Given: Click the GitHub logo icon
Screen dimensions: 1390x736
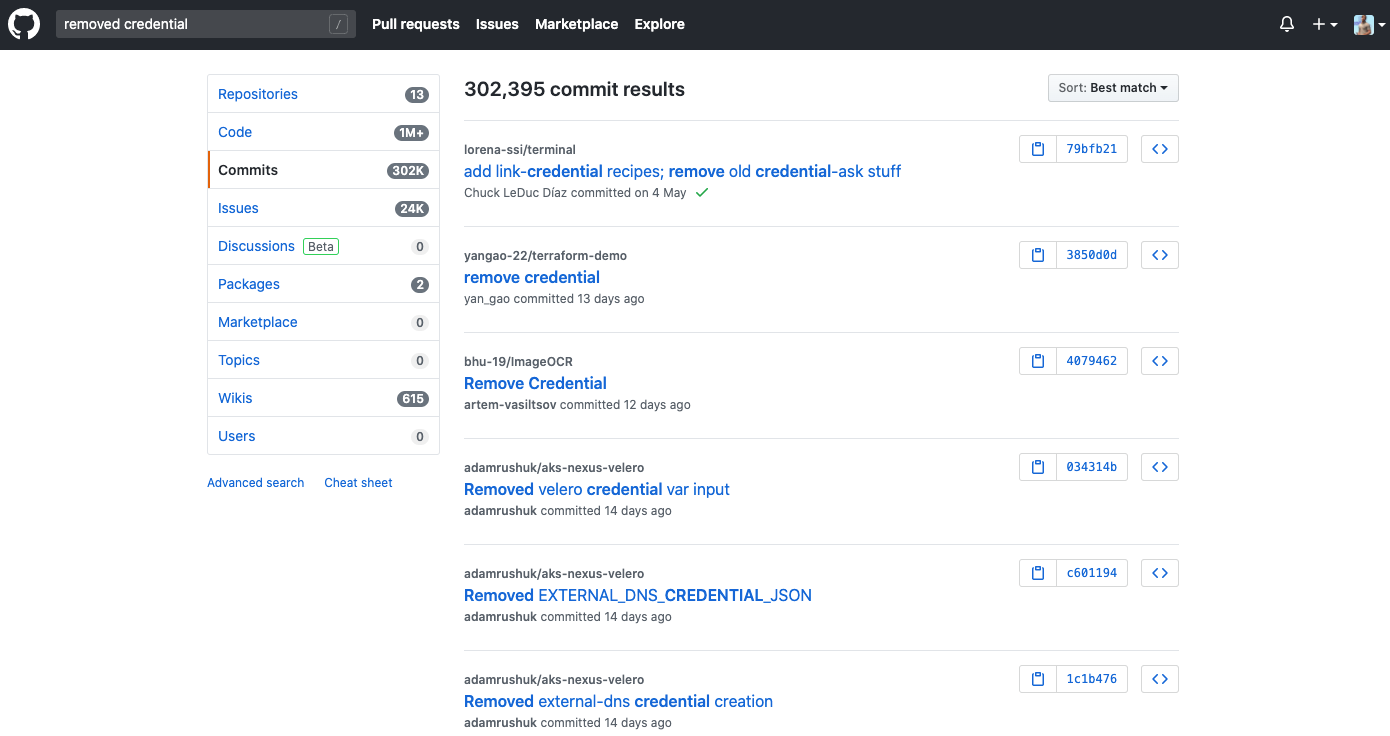Looking at the screenshot, I should tap(23, 24).
